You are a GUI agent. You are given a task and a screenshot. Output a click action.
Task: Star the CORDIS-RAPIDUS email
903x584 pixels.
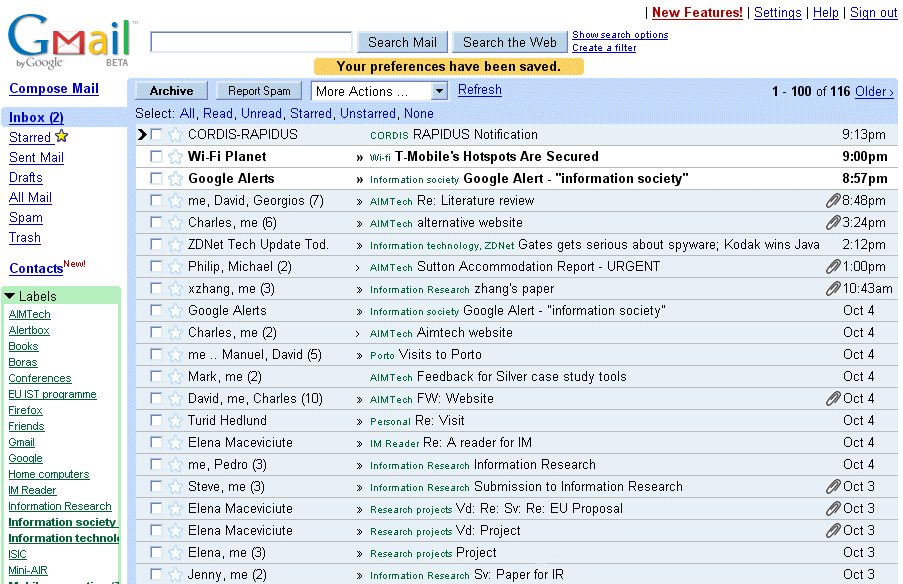(x=175, y=135)
